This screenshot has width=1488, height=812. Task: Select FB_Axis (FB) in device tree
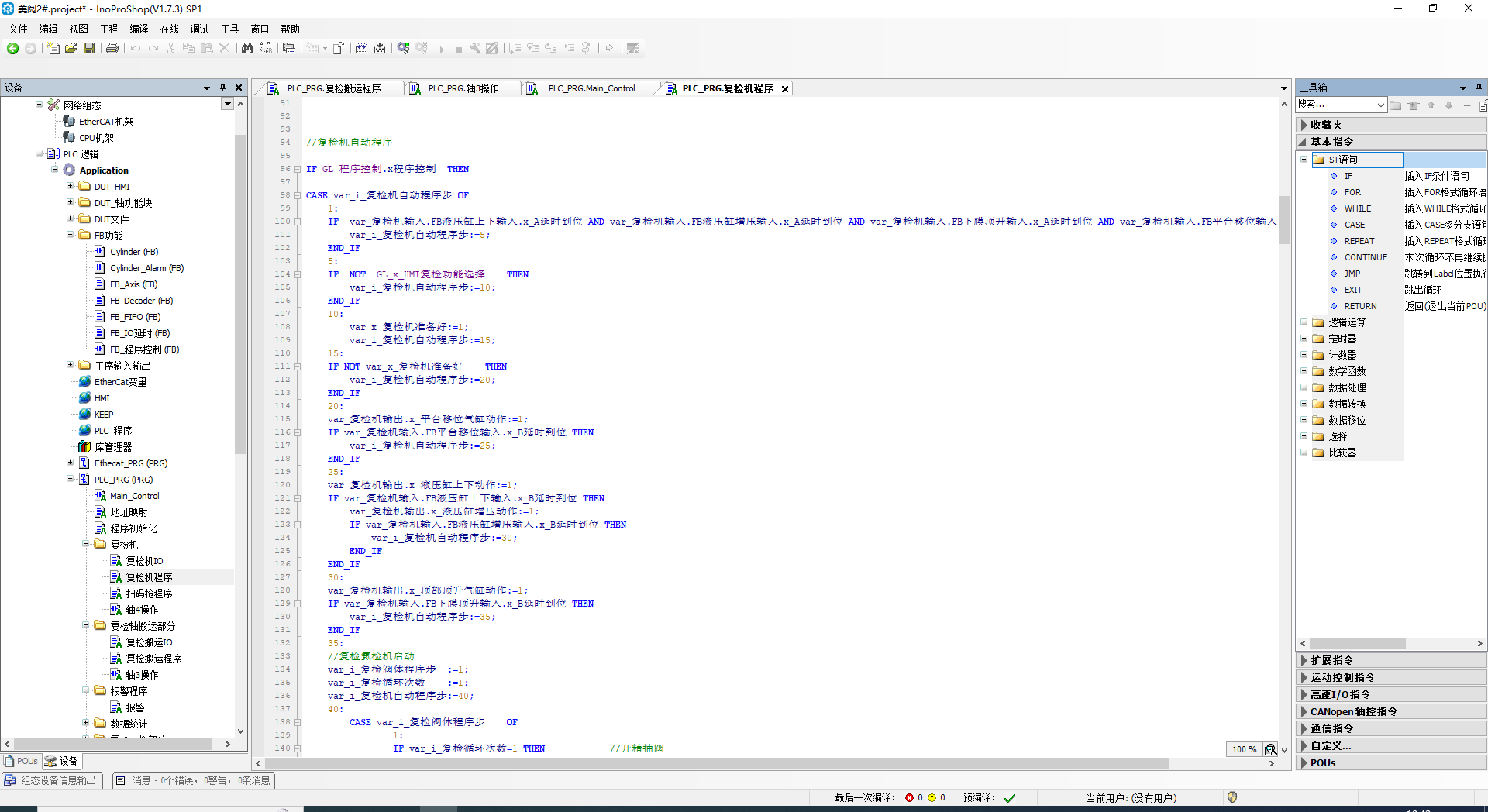coord(133,284)
